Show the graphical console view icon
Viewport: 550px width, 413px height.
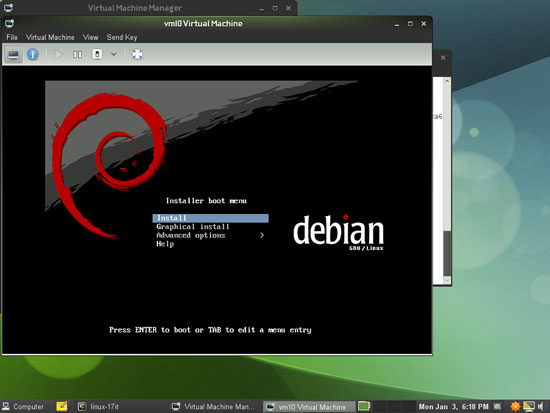click(x=13, y=54)
